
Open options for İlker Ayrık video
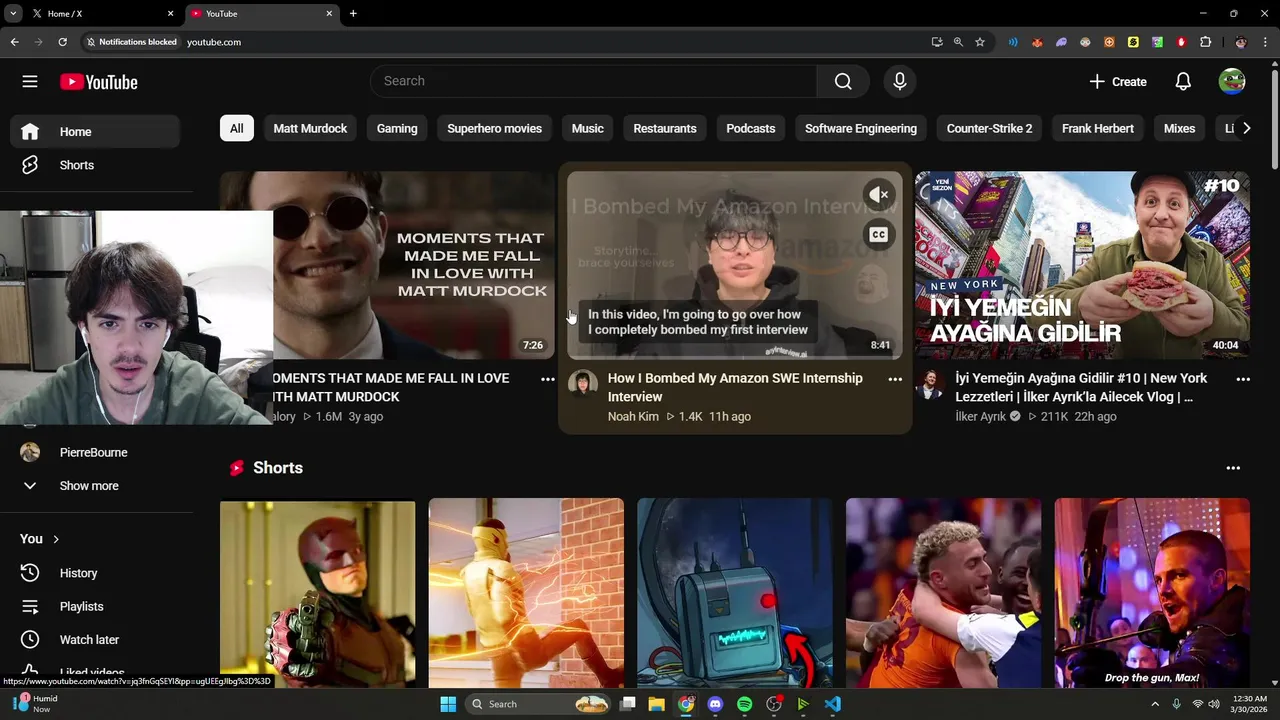point(1243,380)
